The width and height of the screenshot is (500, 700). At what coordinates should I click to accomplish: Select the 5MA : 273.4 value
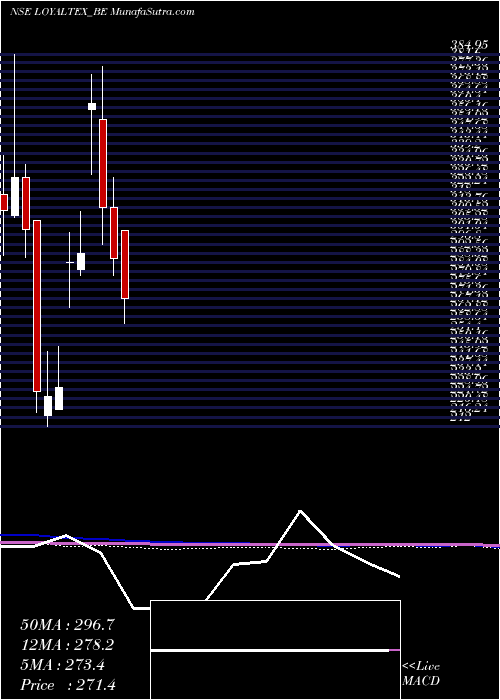click(x=62, y=665)
